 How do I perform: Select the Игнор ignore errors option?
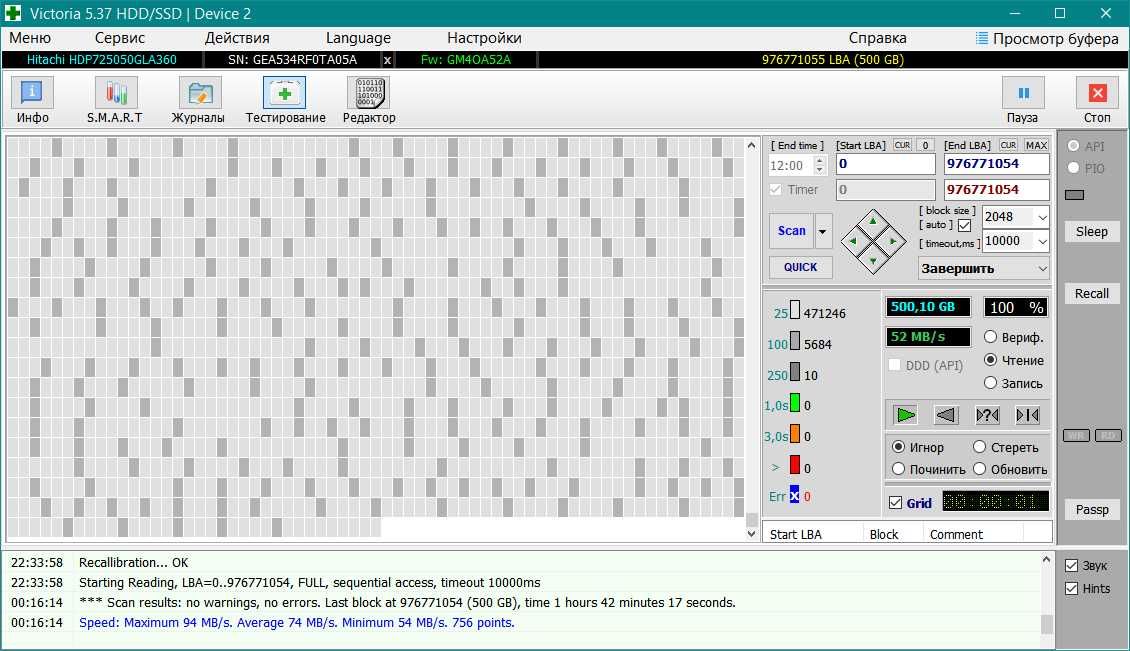[x=899, y=447]
